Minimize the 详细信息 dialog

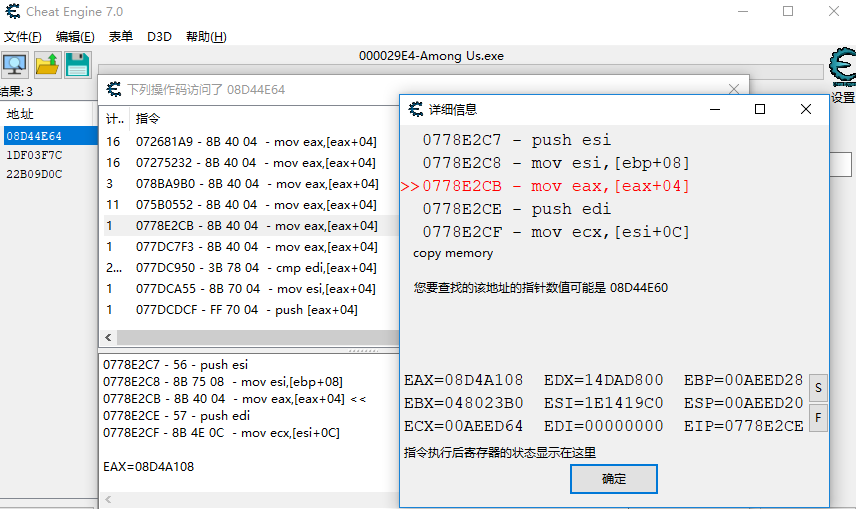715,109
